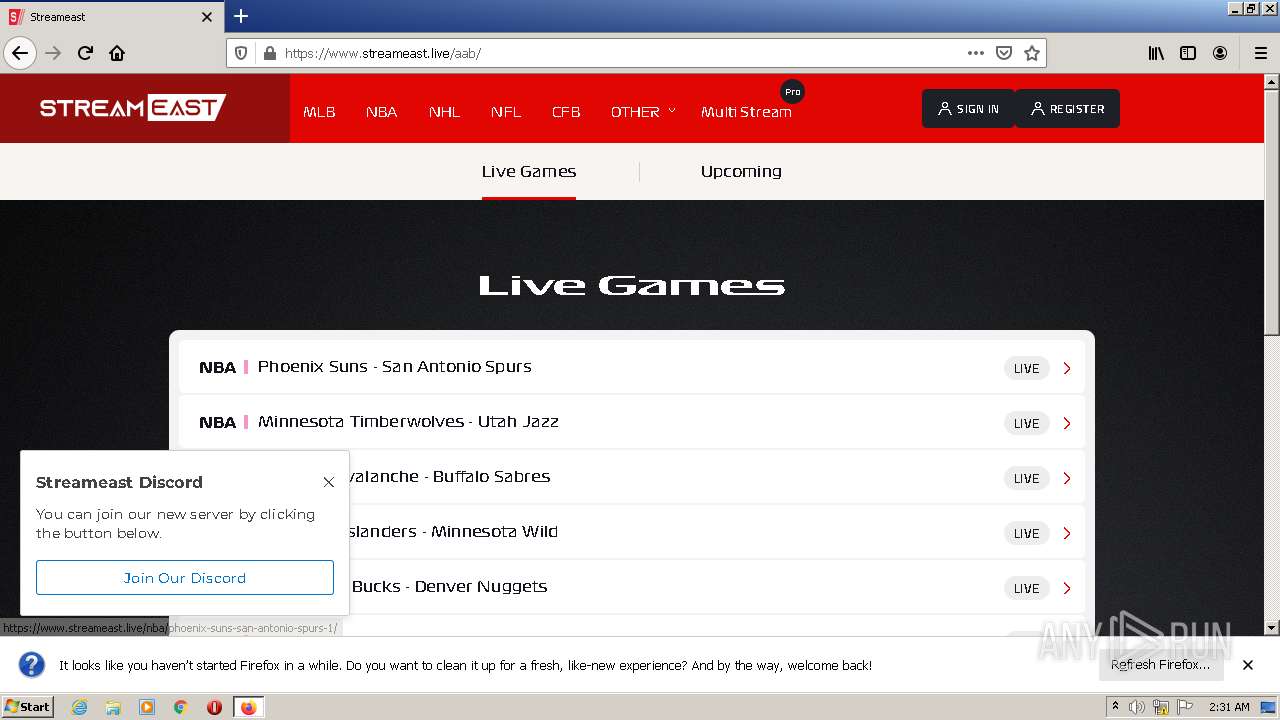Open the NHL section
1280x720 pixels.
point(444,112)
